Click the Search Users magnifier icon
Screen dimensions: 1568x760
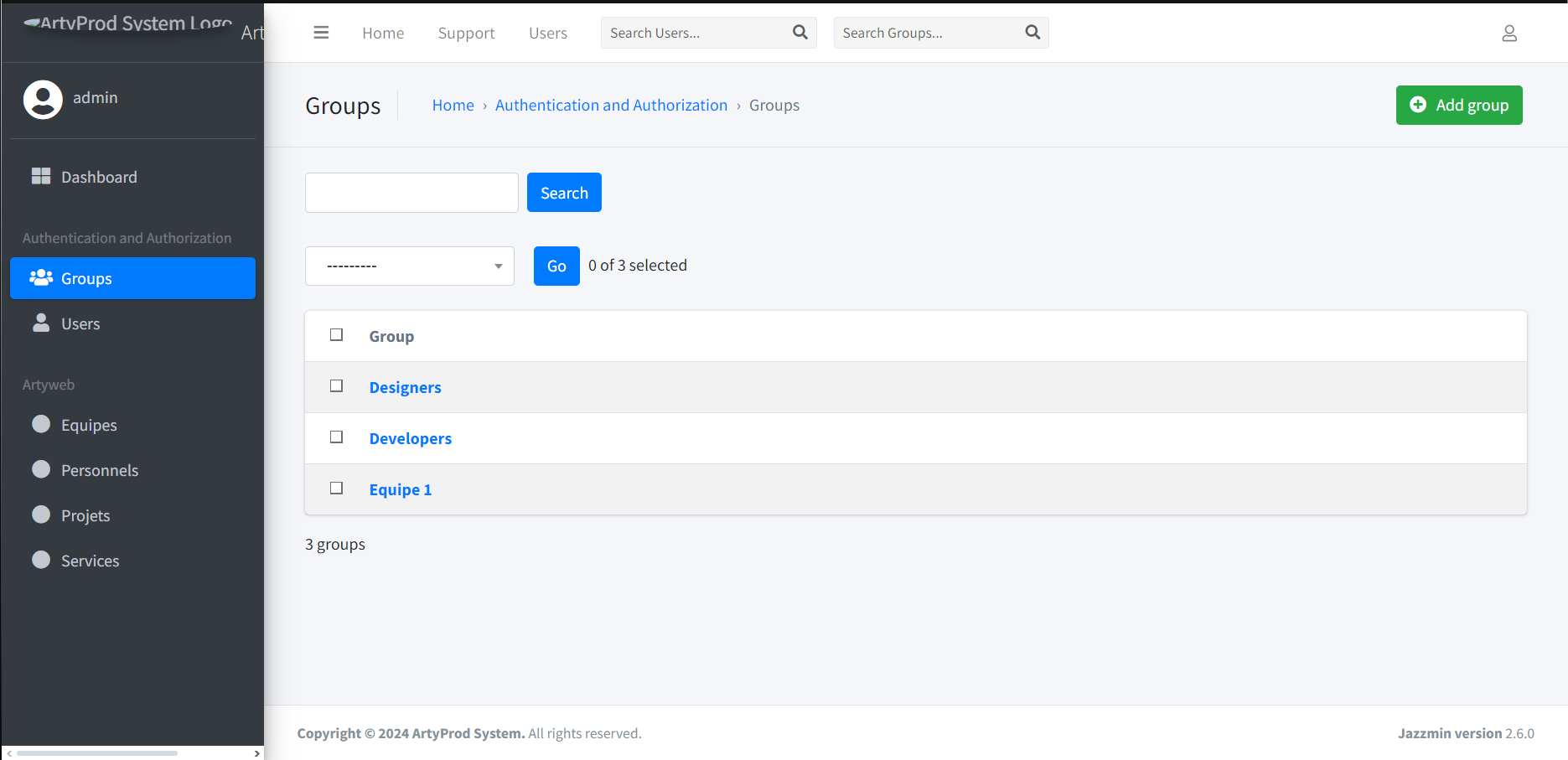pos(800,33)
